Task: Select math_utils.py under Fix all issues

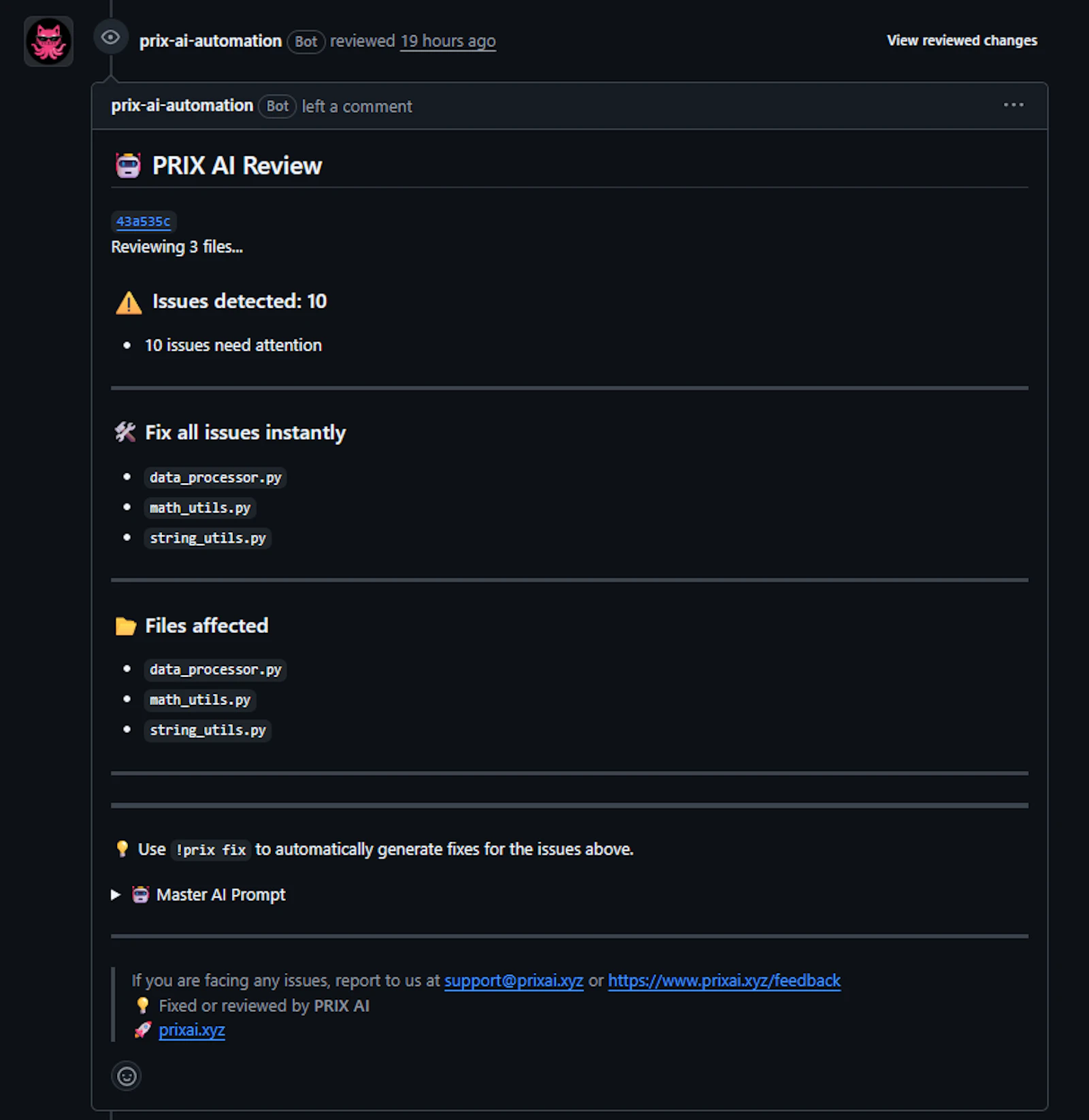Action: [x=200, y=508]
